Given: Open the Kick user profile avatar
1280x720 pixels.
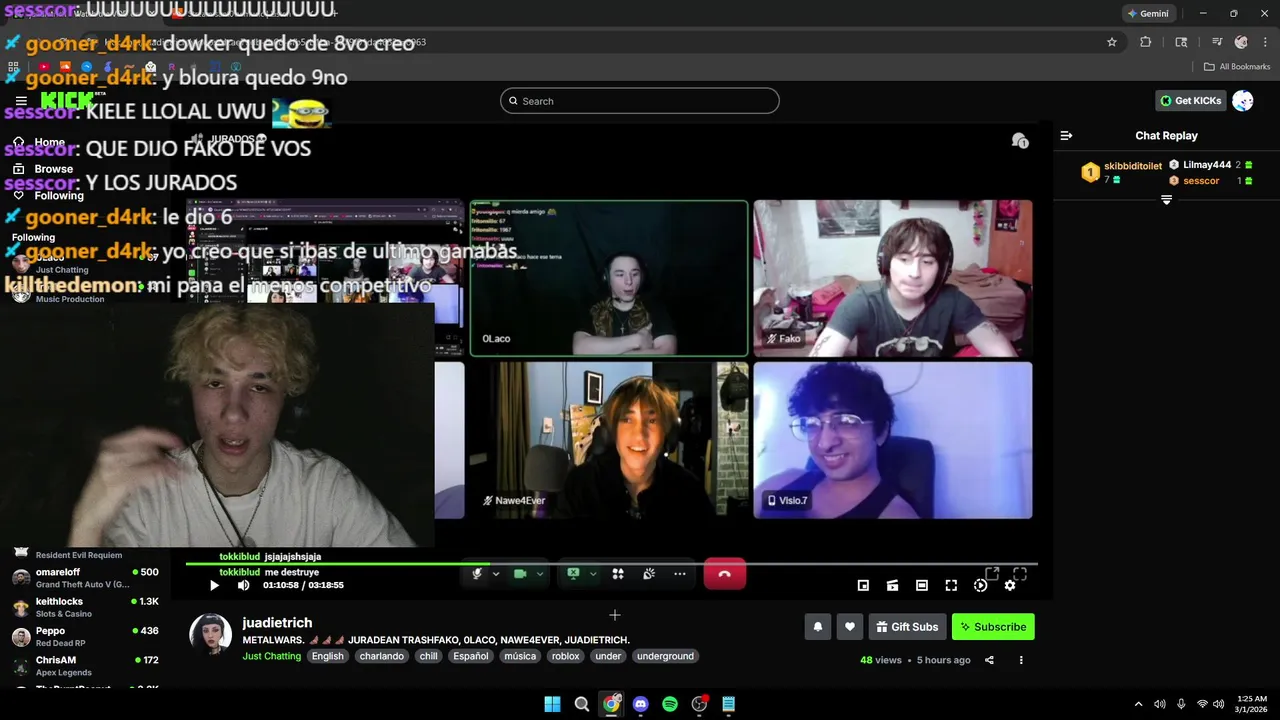Looking at the screenshot, I should (x=1243, y=101).
